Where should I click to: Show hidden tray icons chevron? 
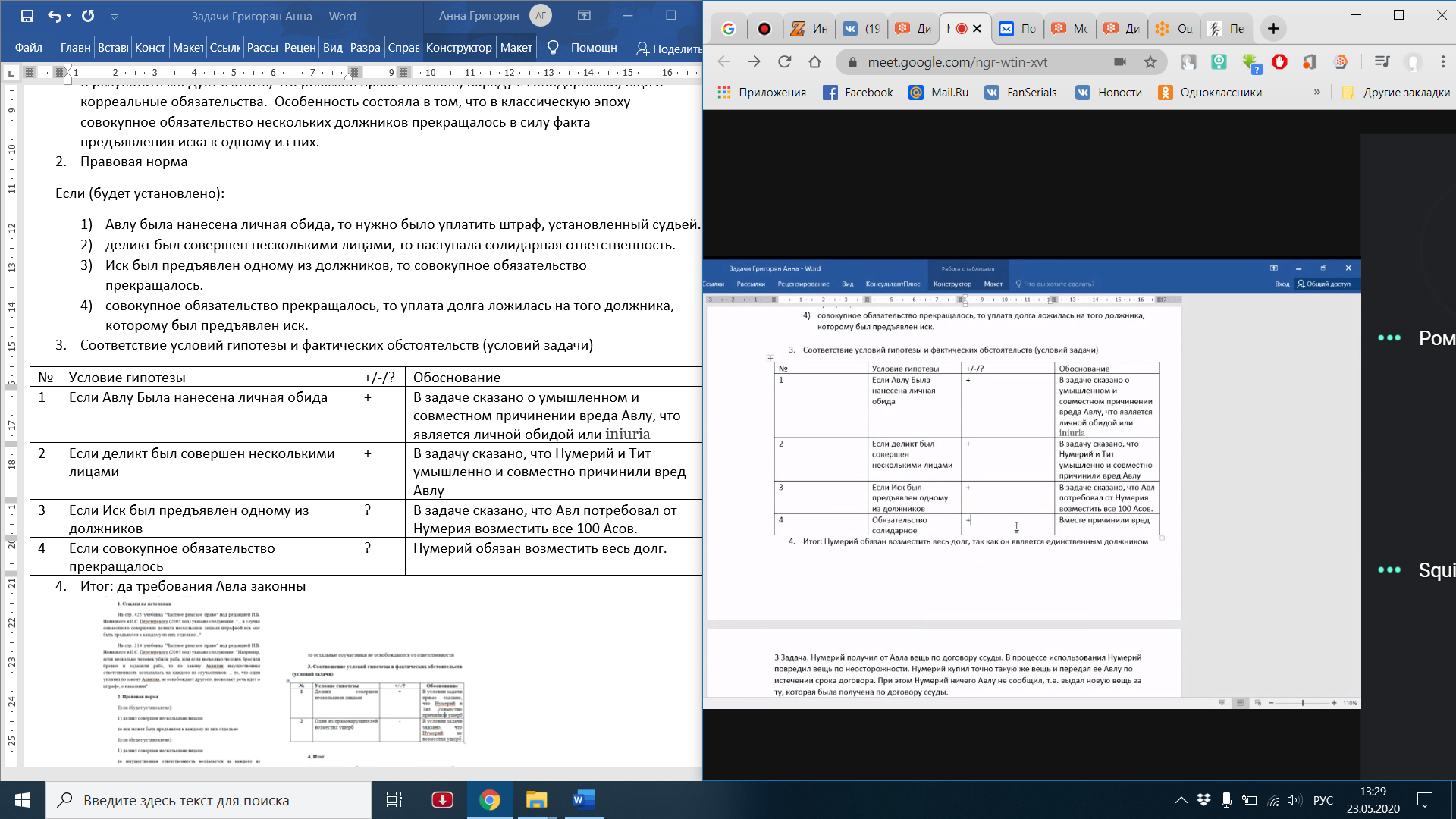pos(1181,800)
